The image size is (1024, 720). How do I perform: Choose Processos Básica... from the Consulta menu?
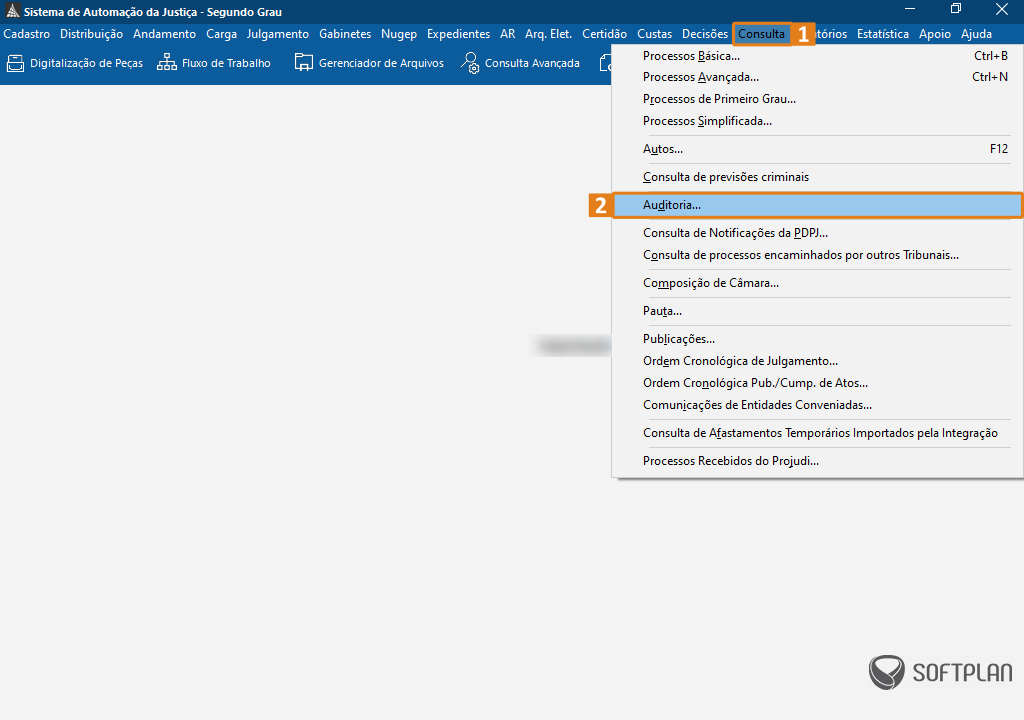(x=817, y=56)
